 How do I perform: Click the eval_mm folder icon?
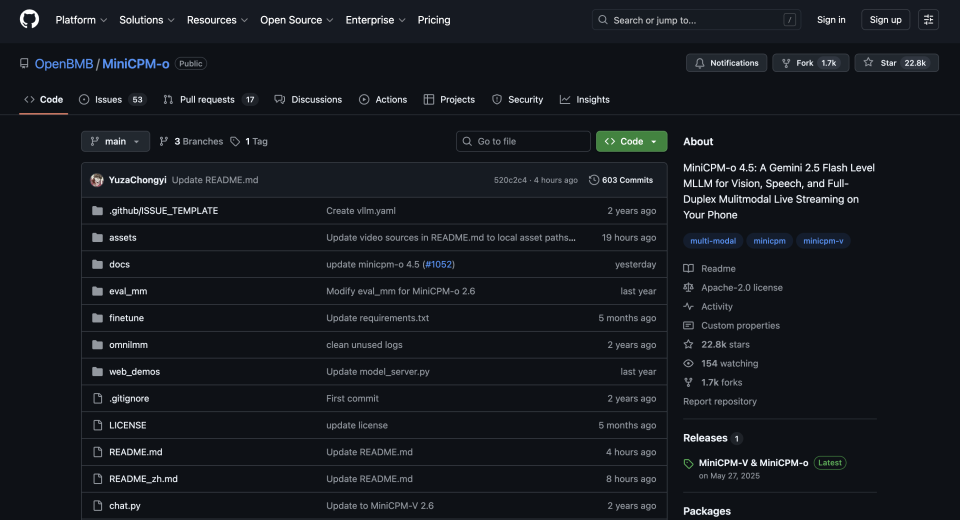pyautogui.click(x=97, y=291)
